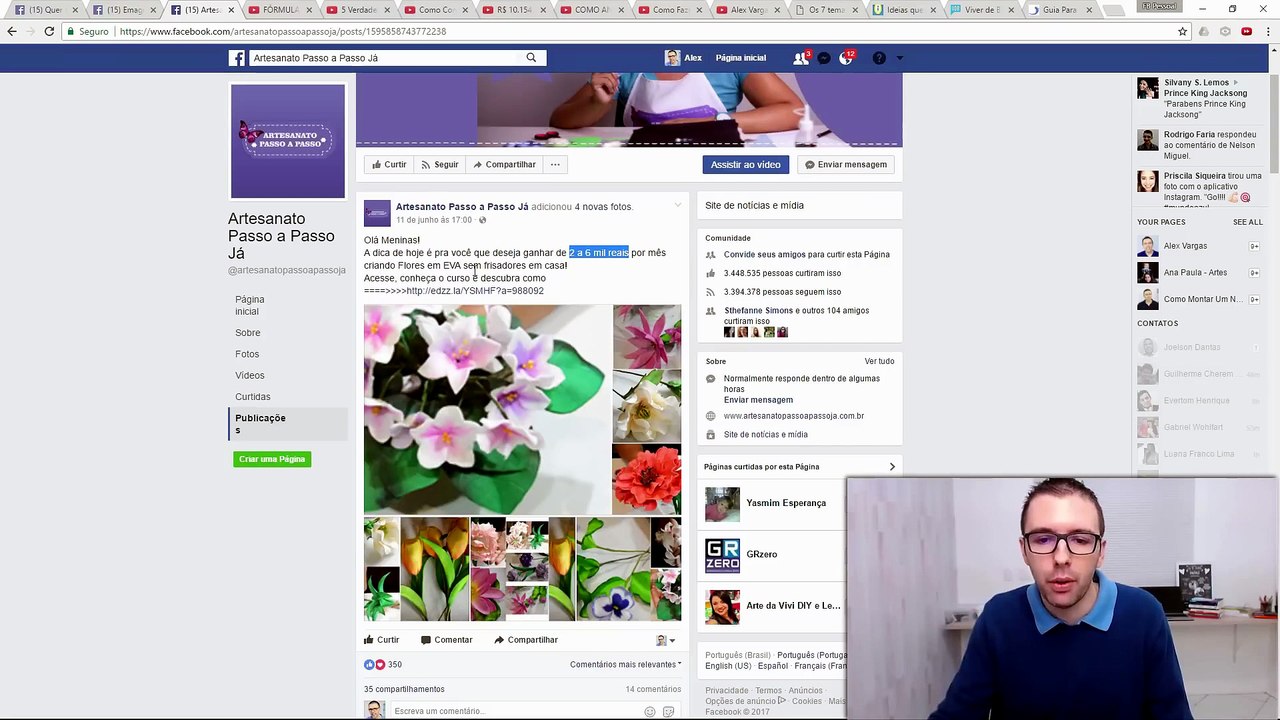This screenshot has width=1280, height=720.
Task: Open comment-as identity selector
Action: pyautogui.click(x=665, y=640)
